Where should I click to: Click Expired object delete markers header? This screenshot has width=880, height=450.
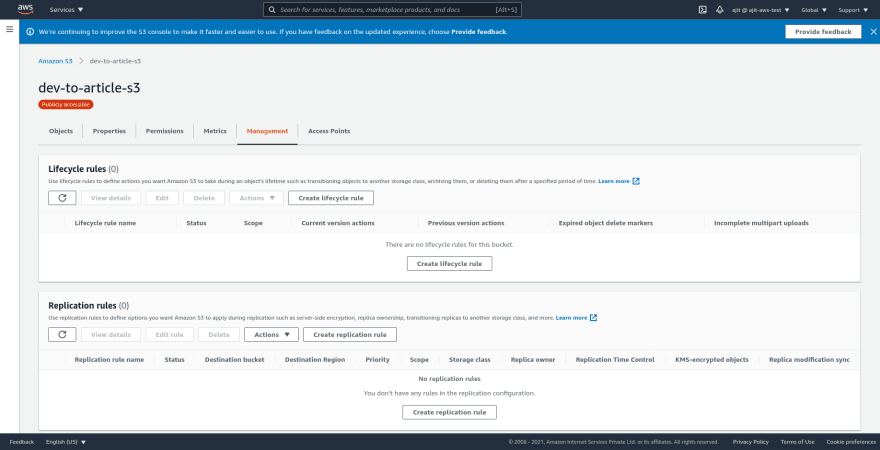coord(606,223)
